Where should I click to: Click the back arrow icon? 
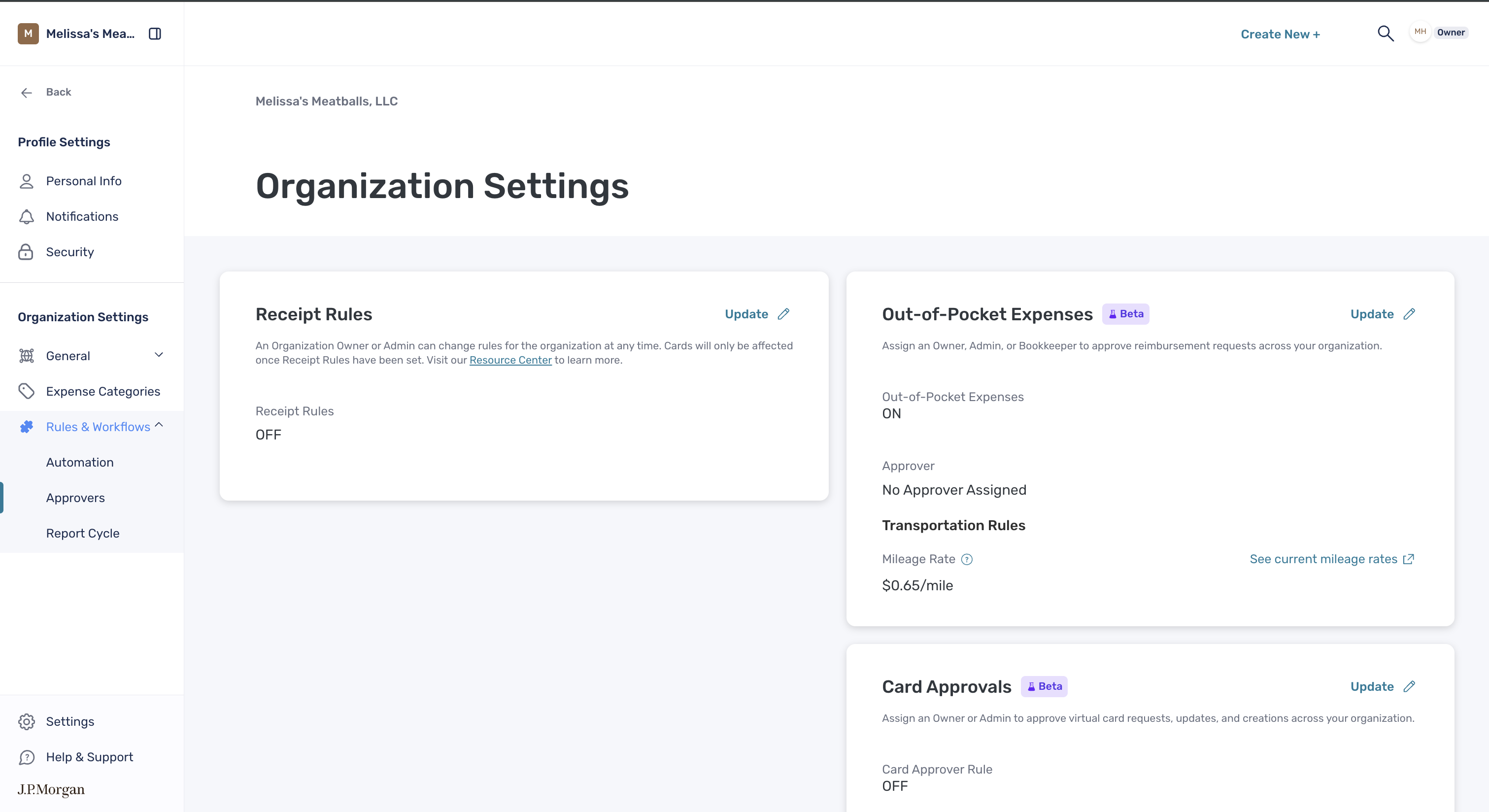(27, 93)
